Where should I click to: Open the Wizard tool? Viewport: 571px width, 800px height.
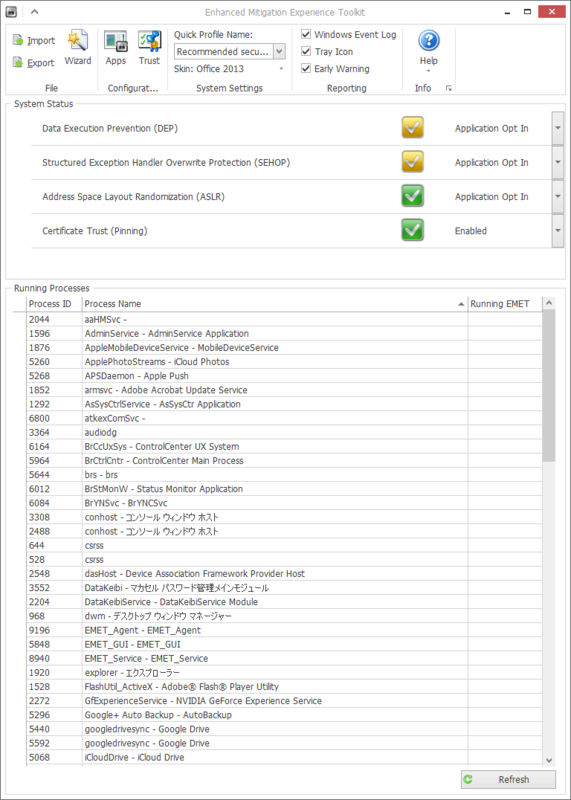tap(78, 48)
